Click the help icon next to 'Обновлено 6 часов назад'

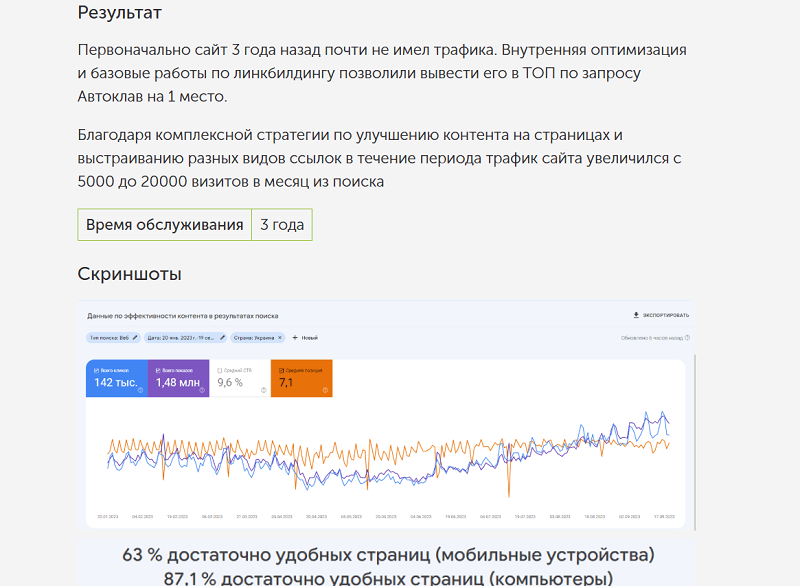point(687,338)
